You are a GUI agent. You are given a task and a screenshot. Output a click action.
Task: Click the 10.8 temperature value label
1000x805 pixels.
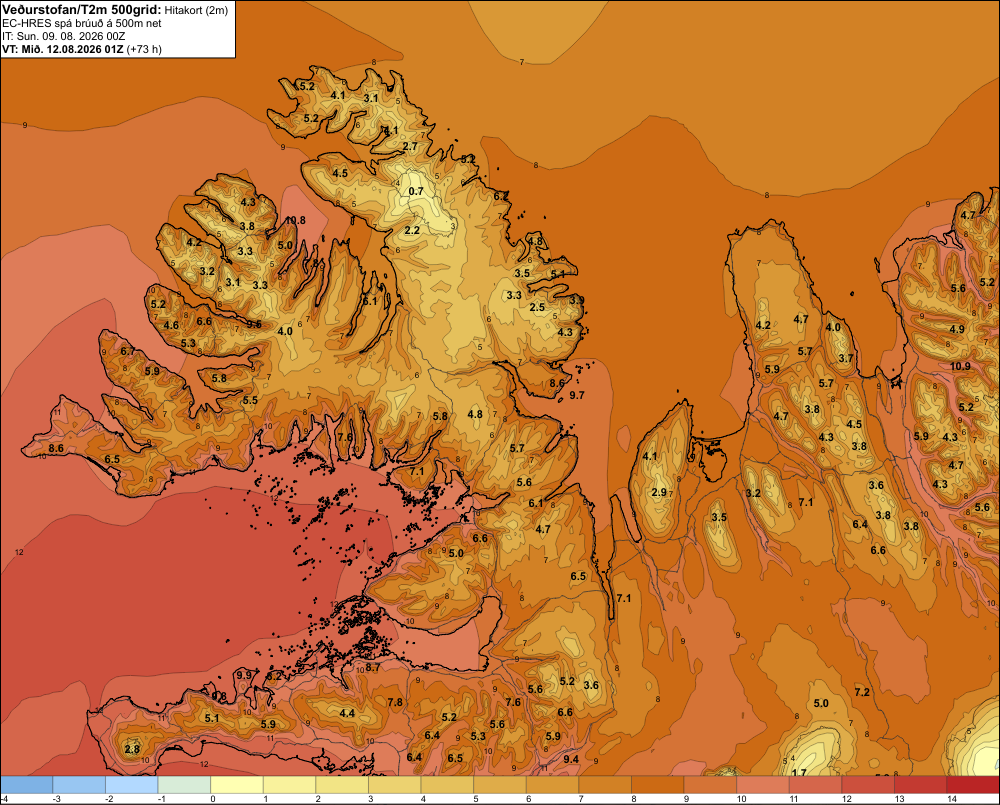(x=295, y=221)
